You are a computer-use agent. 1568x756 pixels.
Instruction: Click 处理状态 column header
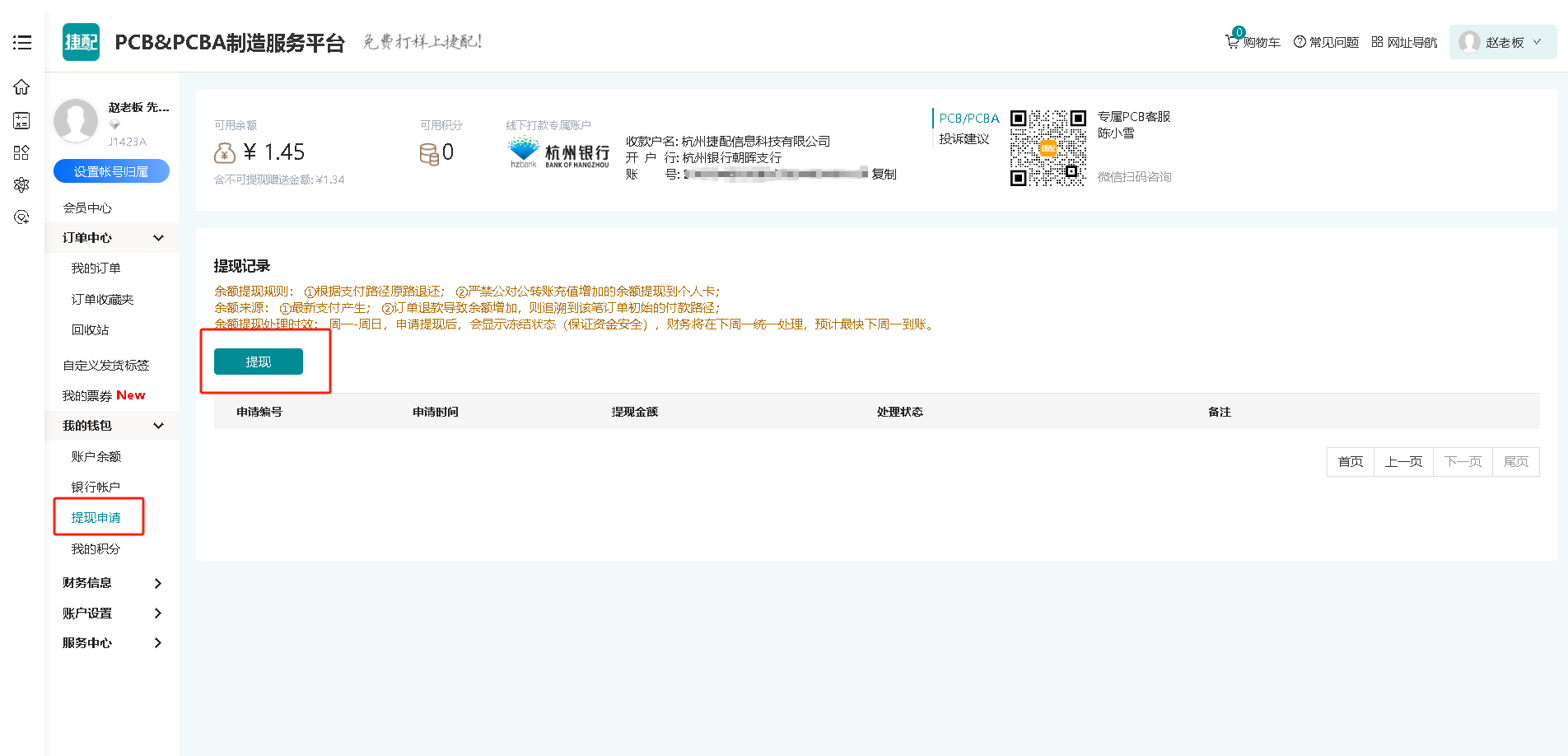pyautogui.click(x=900, y=412)
